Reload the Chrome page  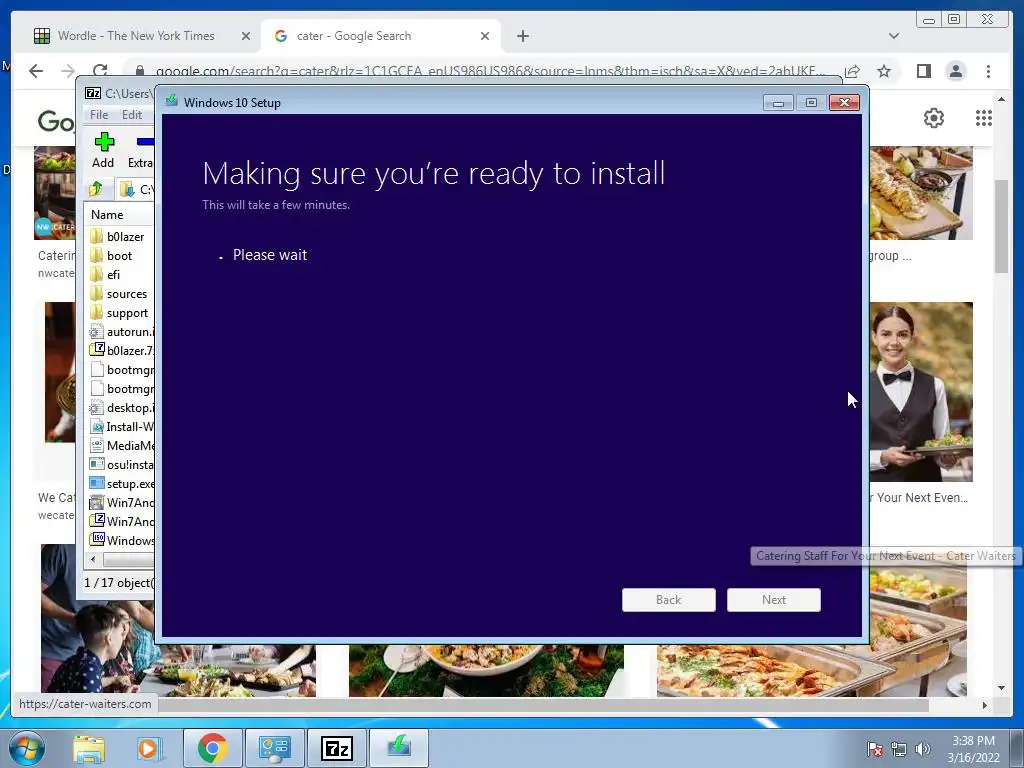pyautogui.click(x=100, y=71)
